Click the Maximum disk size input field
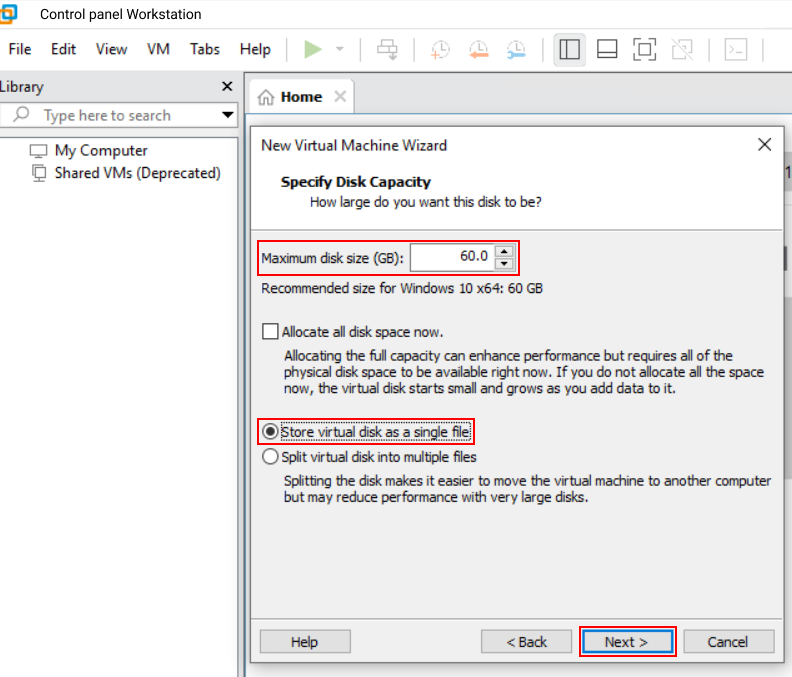Viewport: 792px width, 677px height. pyautogui.click(x=452, y=257)
